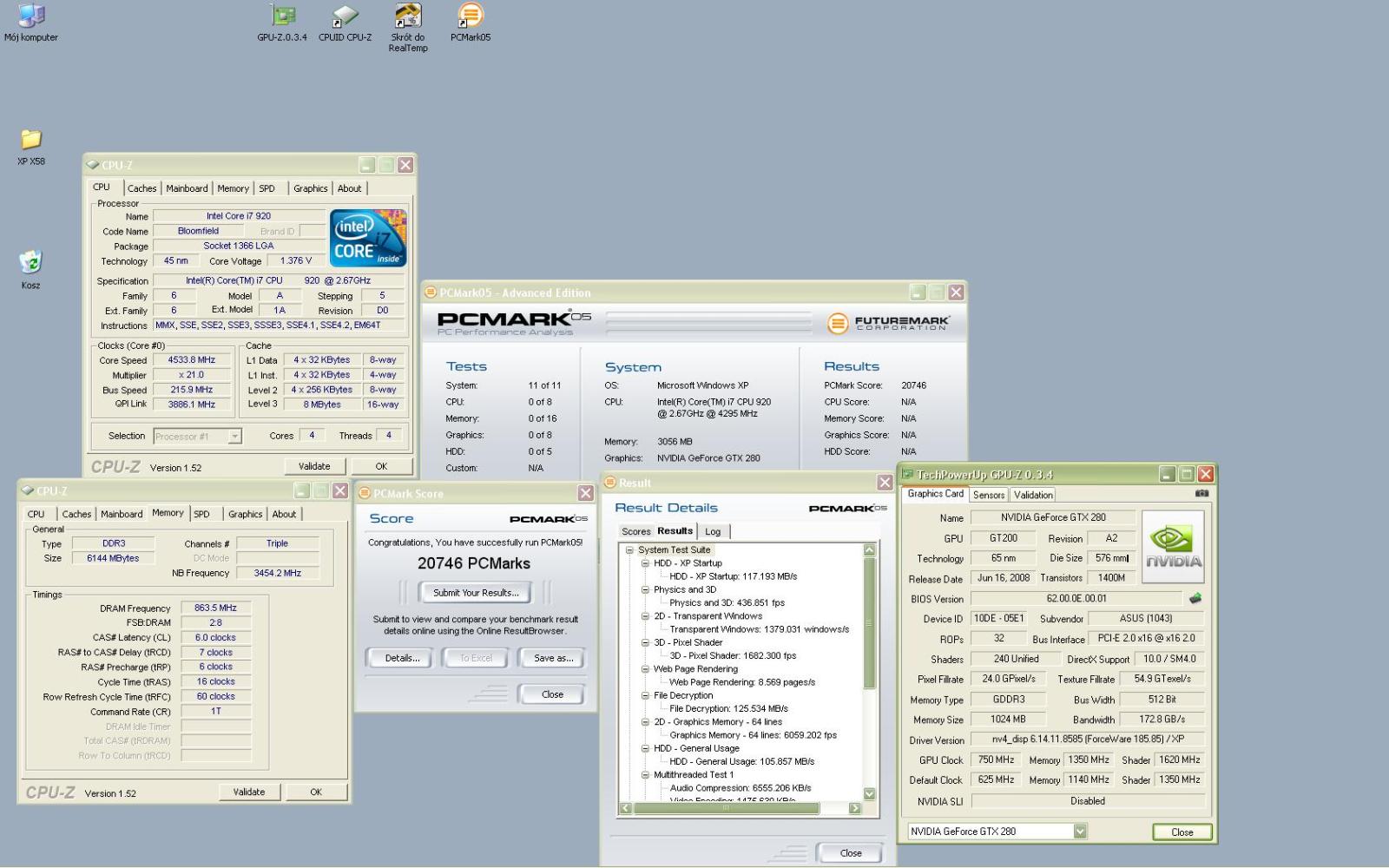Image resolution: width=1389 pixels, height=868 pixels.
Task: Click the GPU Name field NVIDIA GeForce GTX 280
Action: click(1053, 517)
